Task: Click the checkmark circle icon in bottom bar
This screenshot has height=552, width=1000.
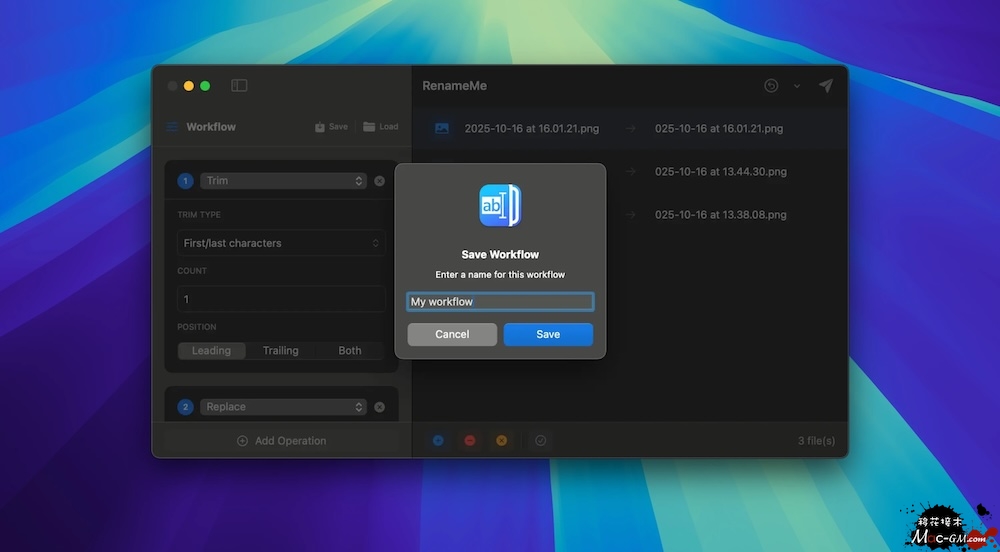Action: click(x=540, y=440)
